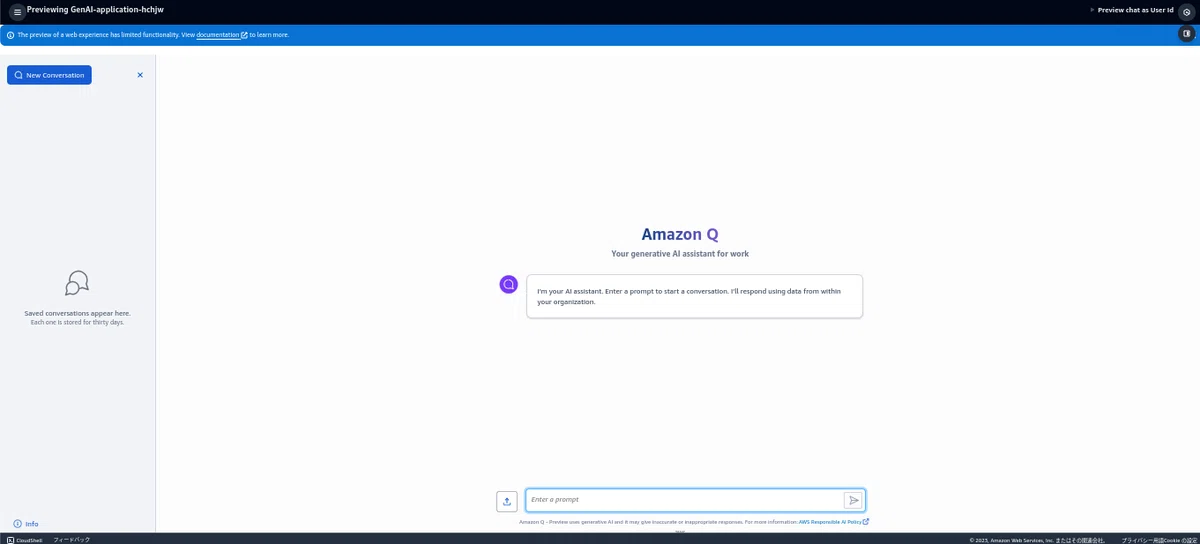Viewport: 1200px width, 544px height.
Task: Expand Preview chat as User Id
Action: point(1131,10)
